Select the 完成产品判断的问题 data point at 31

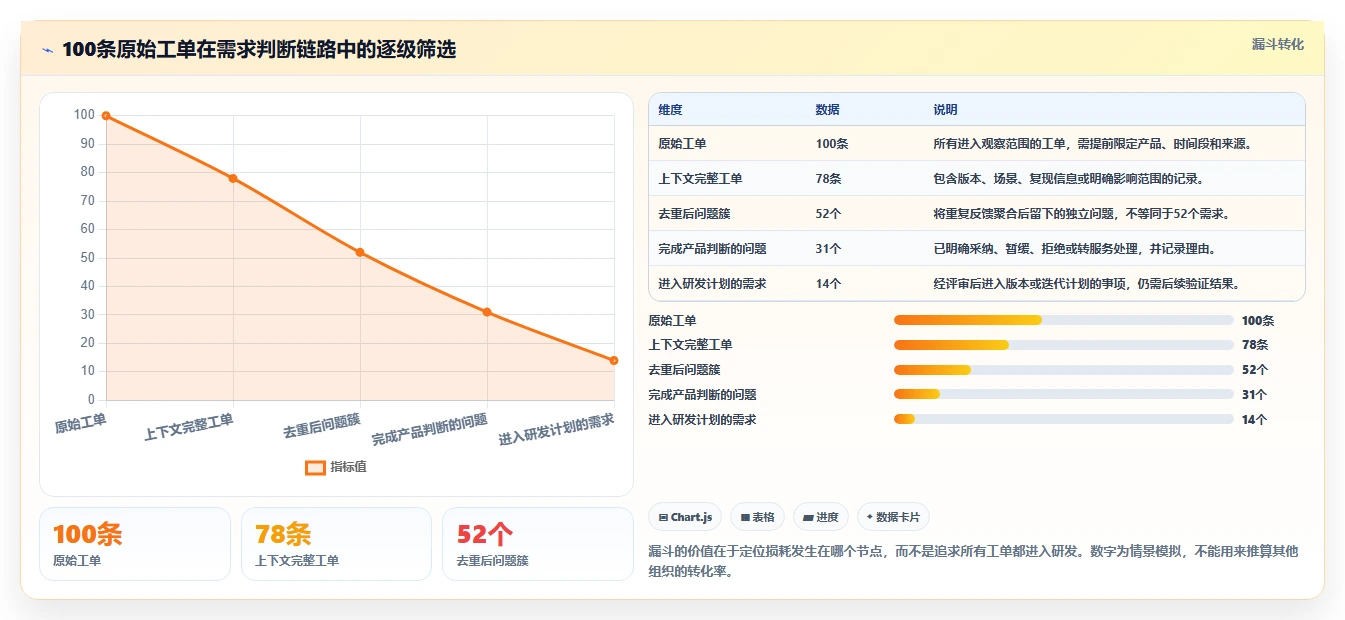click(x=487, y=312)
